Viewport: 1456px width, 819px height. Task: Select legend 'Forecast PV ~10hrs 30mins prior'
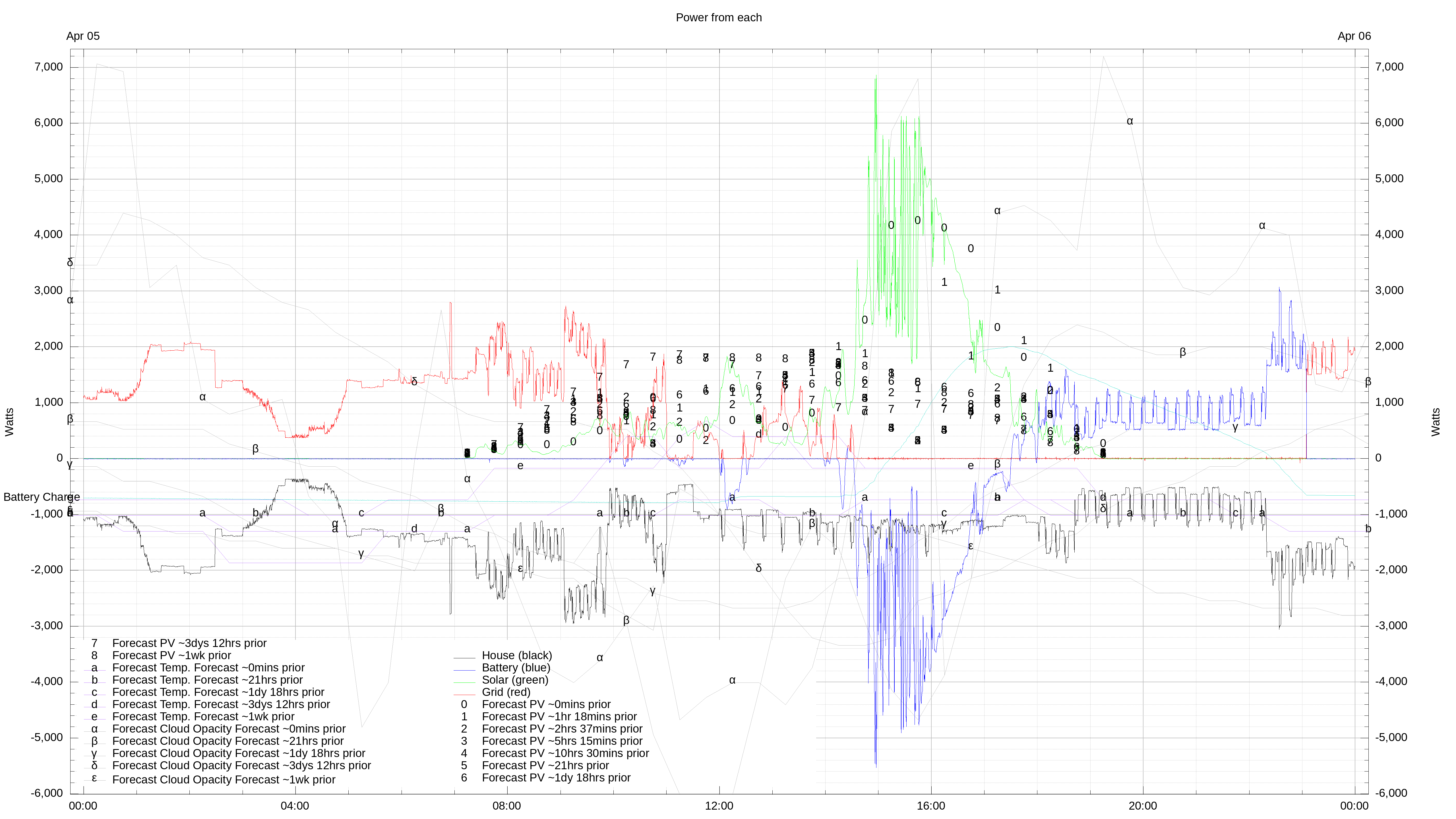[565, 753]
